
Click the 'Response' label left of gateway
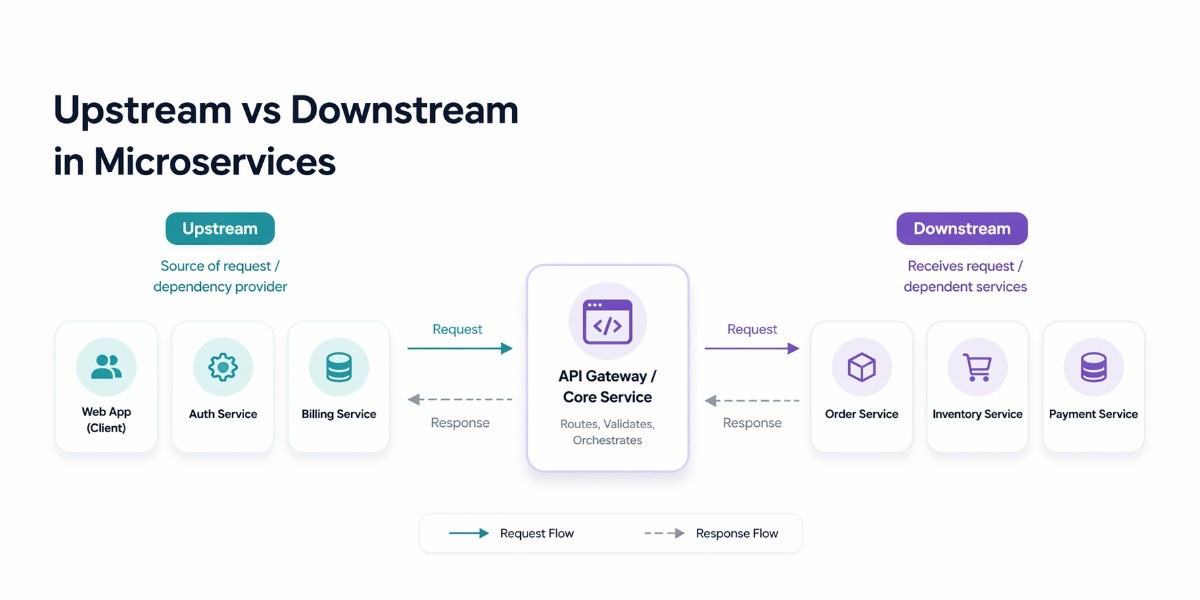(460, 423)
